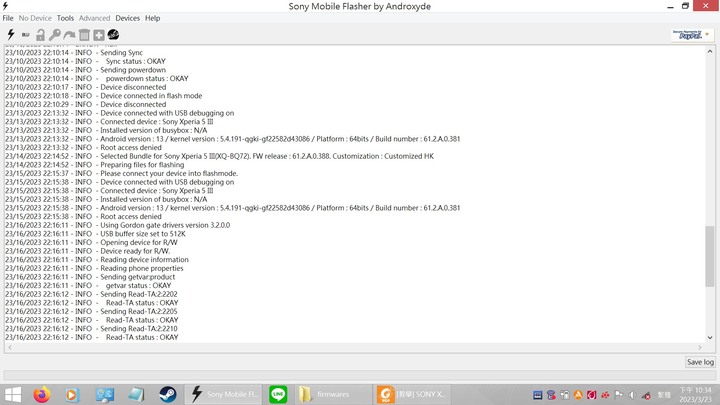Switch to the firmwares folder taskbar button
720x405 pixels.
(333, 394)
